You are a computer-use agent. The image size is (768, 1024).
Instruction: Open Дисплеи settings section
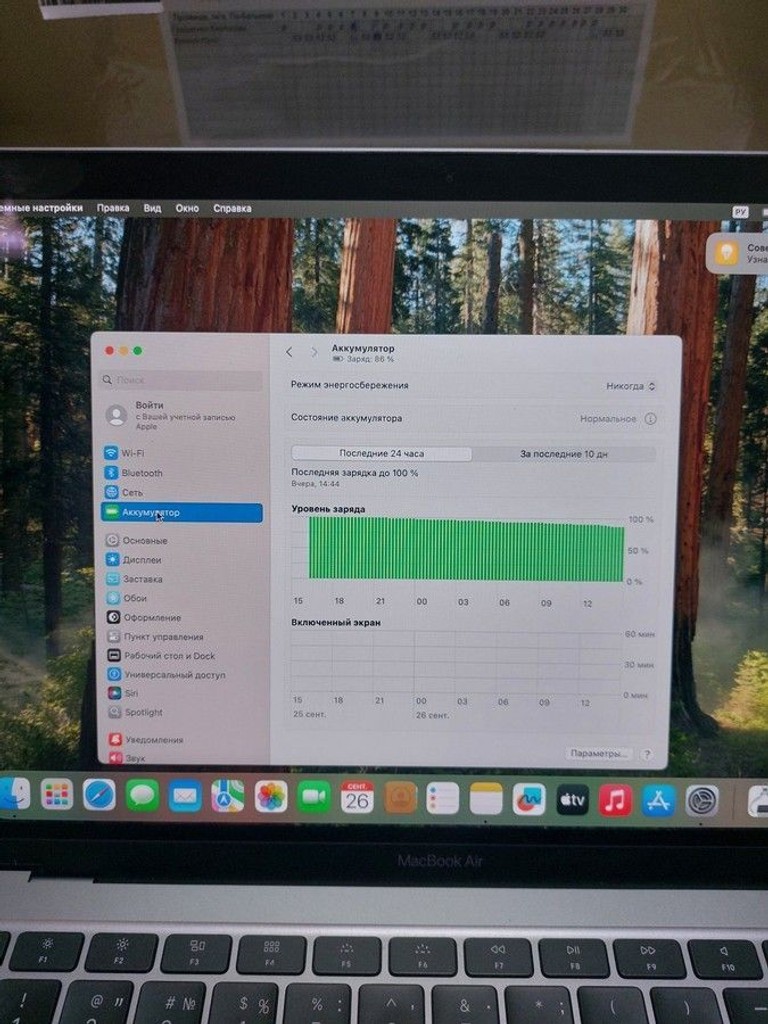[x=133, y=560]
